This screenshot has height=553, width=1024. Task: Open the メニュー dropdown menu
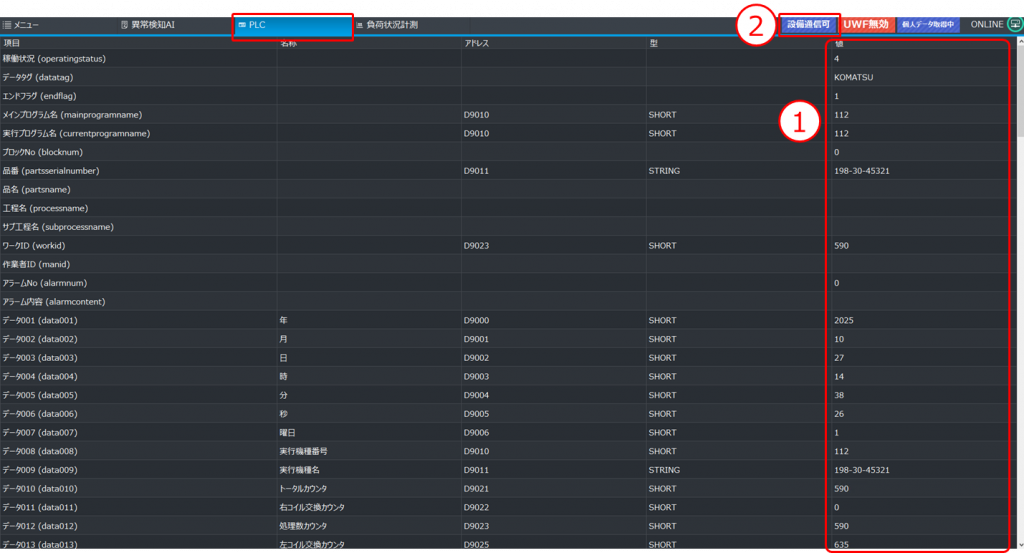[x=26, y=24]
